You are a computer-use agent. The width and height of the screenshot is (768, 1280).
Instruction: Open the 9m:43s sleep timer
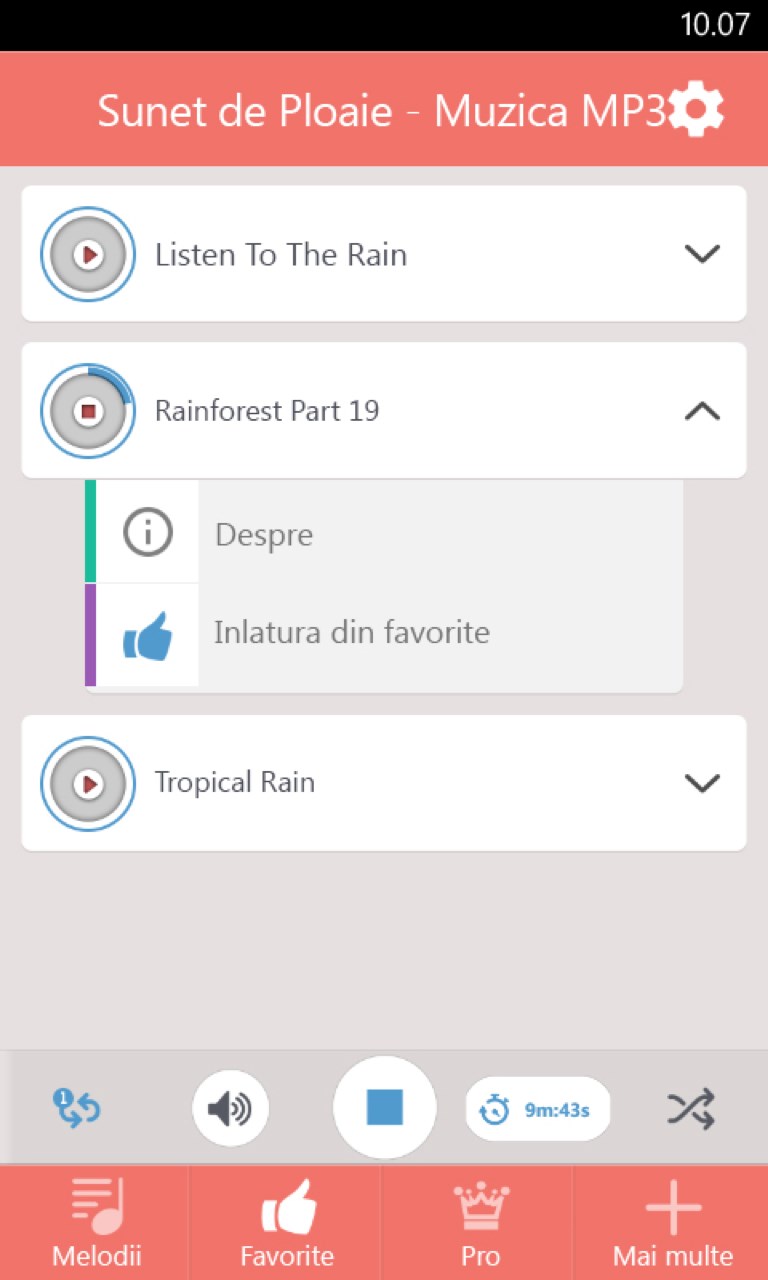(x=538, y=1109)
